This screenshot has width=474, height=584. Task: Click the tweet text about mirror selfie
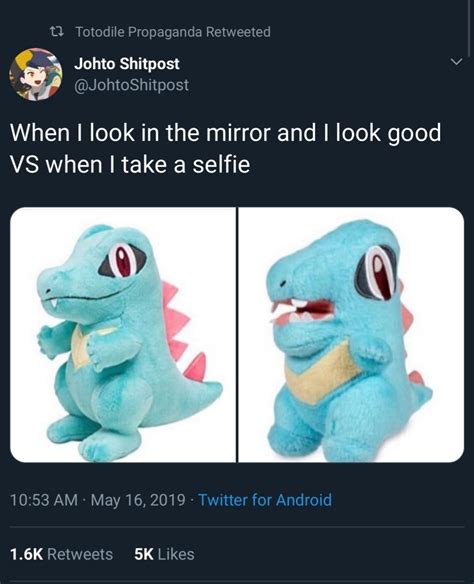[226, 149]
